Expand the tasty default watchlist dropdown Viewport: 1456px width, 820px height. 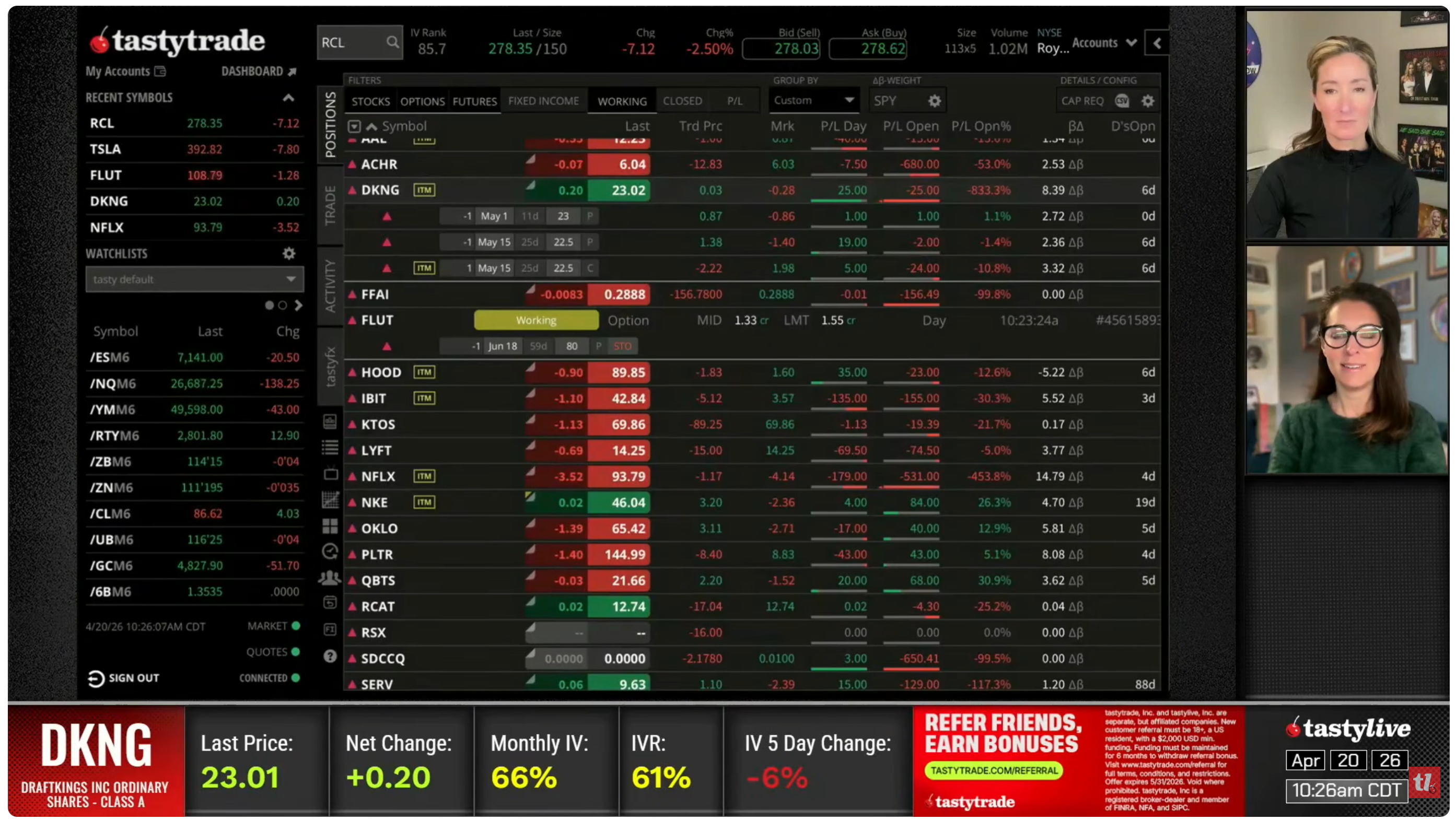pos(194,279)
